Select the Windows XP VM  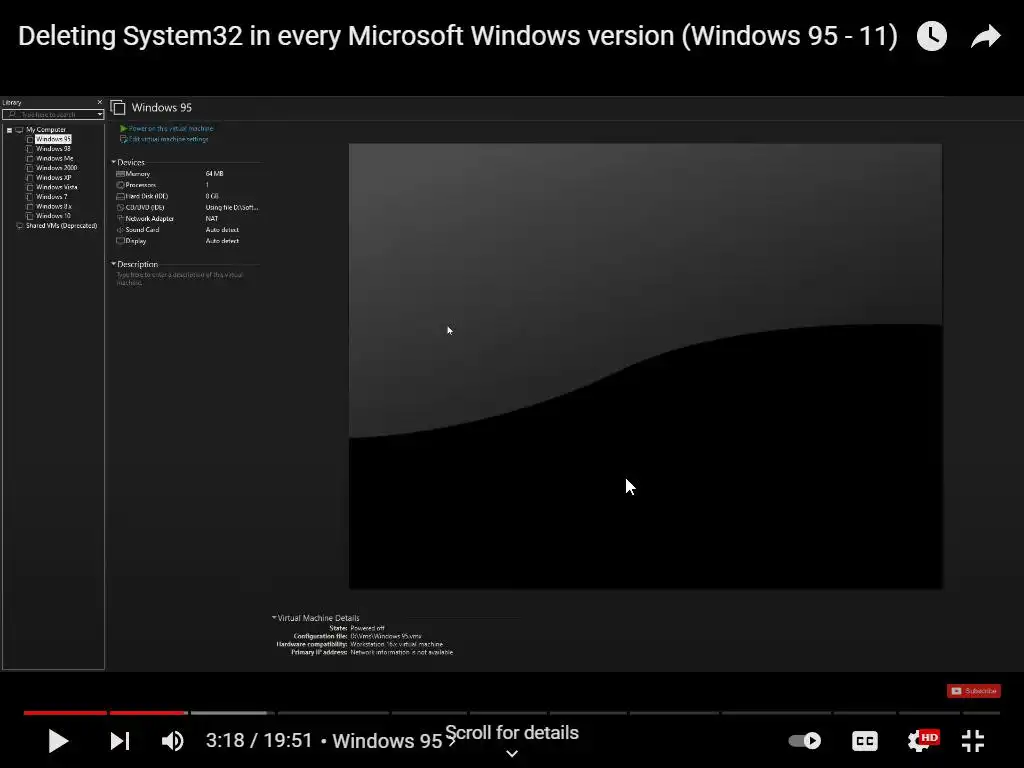point(54,178)
